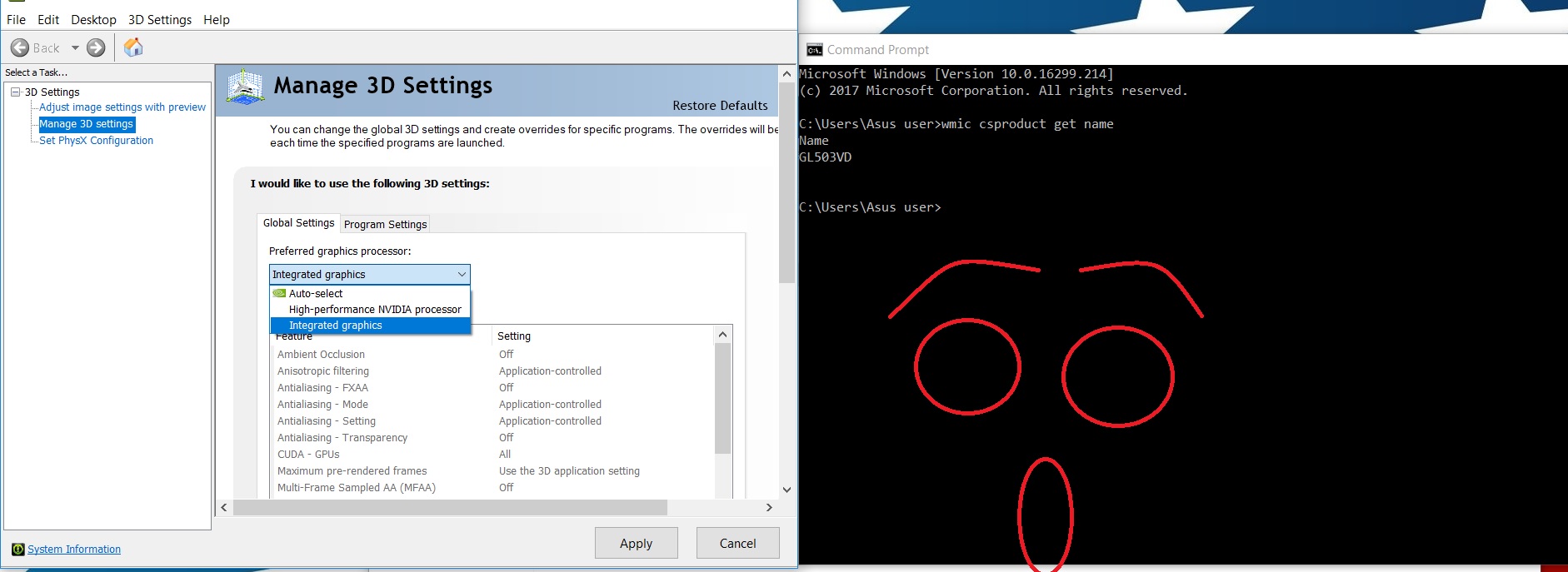Open the System Information link

pos(74,550)
